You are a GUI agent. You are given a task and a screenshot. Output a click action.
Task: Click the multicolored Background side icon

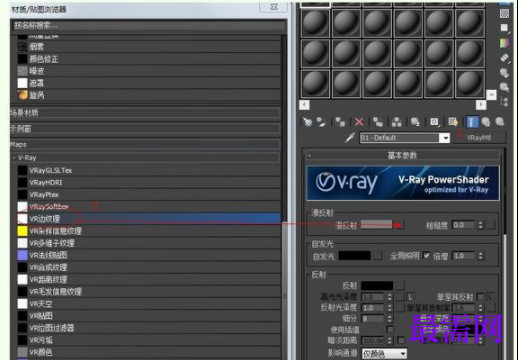coord(504,43)
